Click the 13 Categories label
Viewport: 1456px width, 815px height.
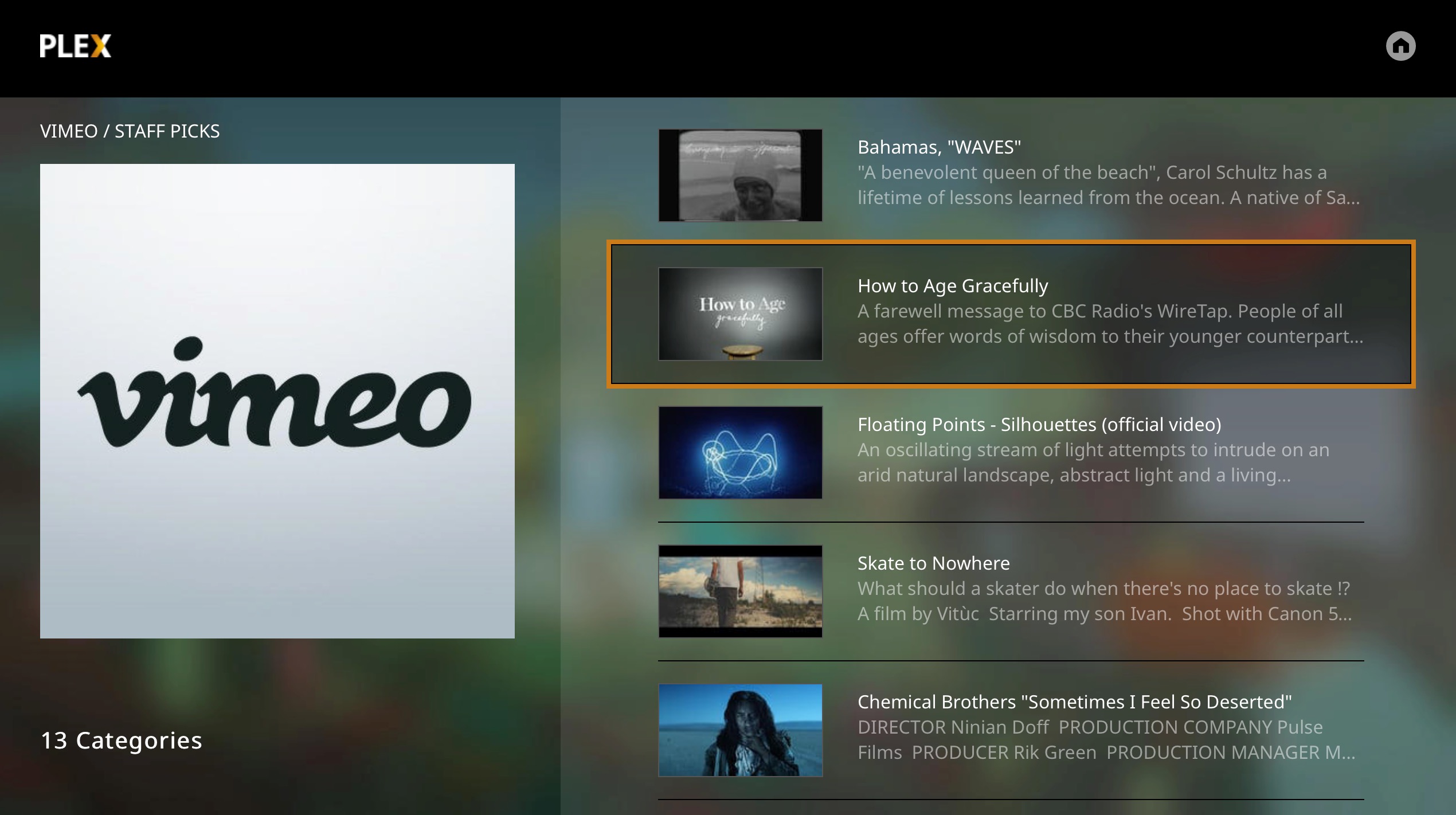click(x=122, y=740)
